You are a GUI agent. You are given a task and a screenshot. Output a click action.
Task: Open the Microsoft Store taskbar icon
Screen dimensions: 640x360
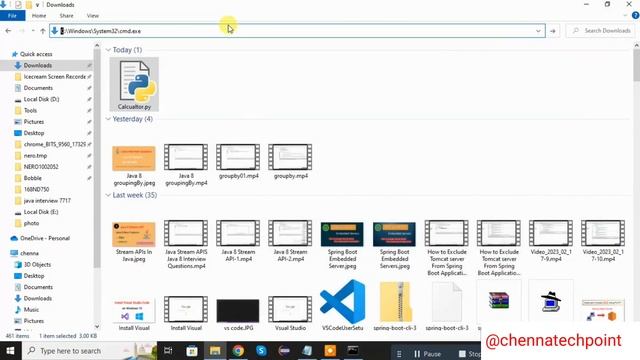pos(192,351)
